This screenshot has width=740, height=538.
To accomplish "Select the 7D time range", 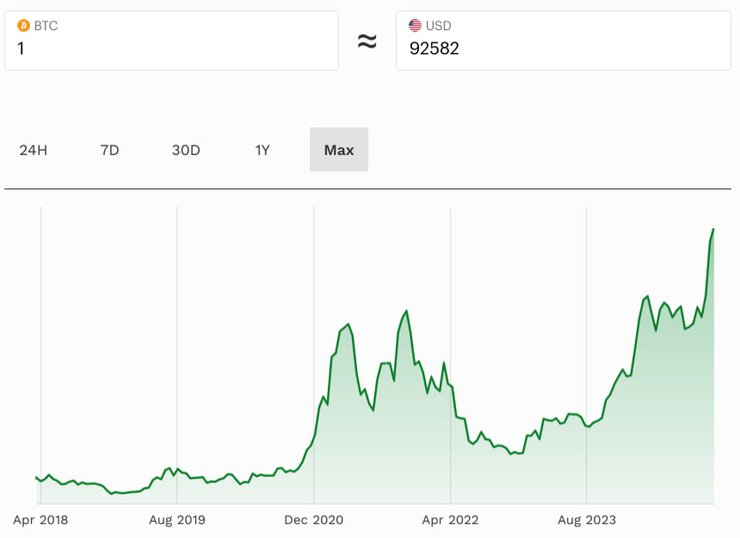I will pos(110,150).
